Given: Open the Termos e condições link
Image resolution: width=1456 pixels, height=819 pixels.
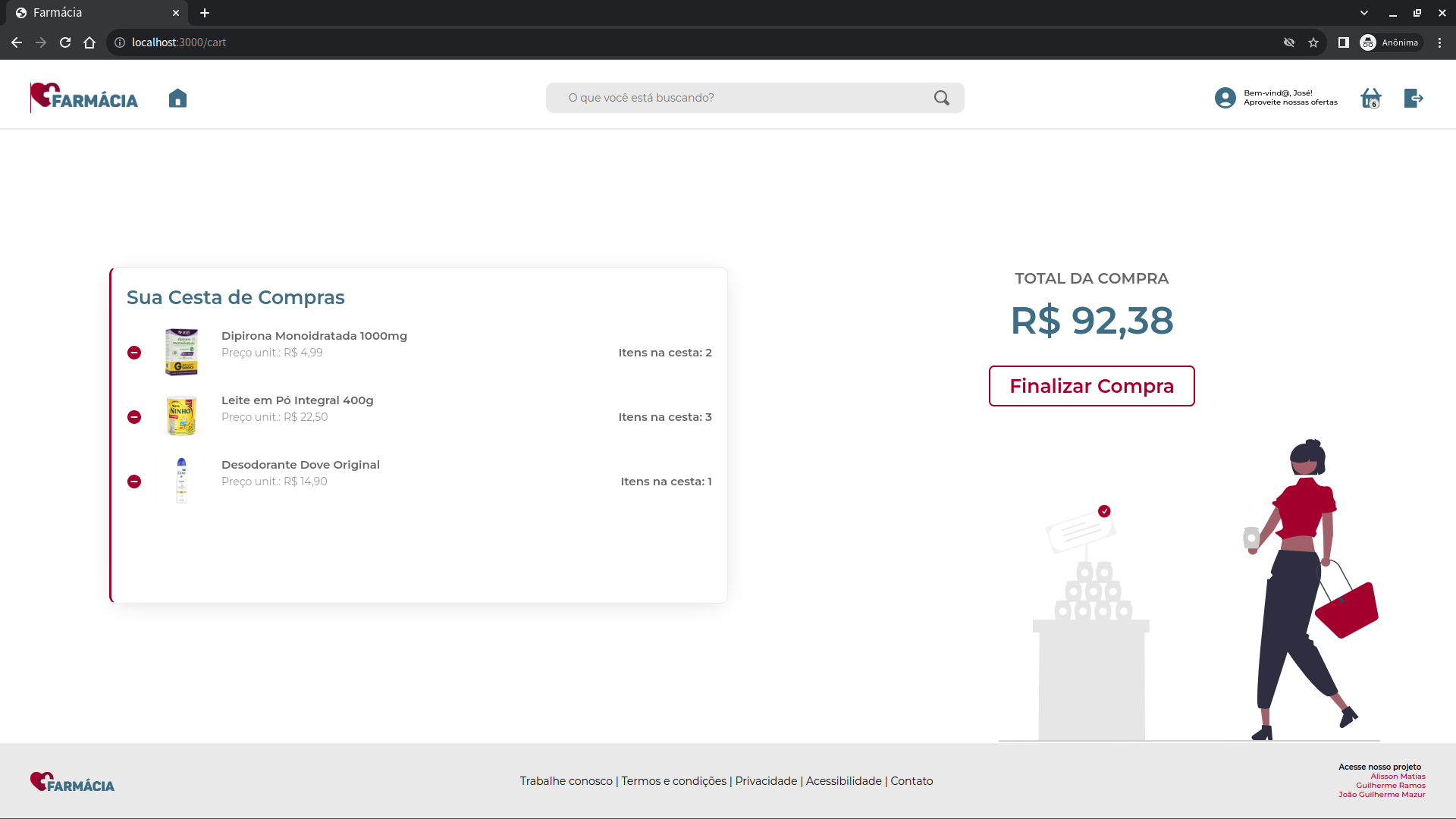Looking at the screenshot, I should tap(673, 781).
